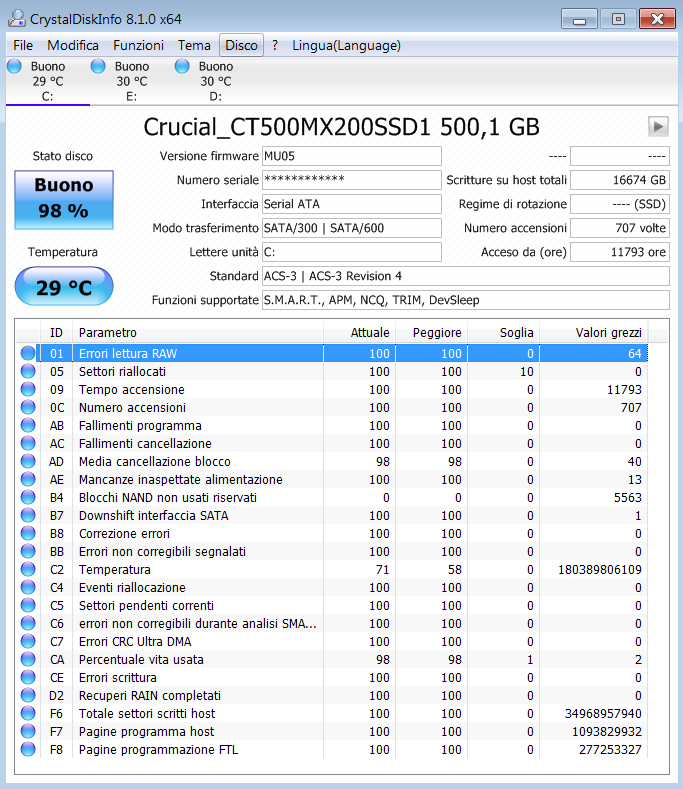Screen dimensions: 683x789
Task: Click the Numero accensioni field 707 volte
Action: point(620,228)
